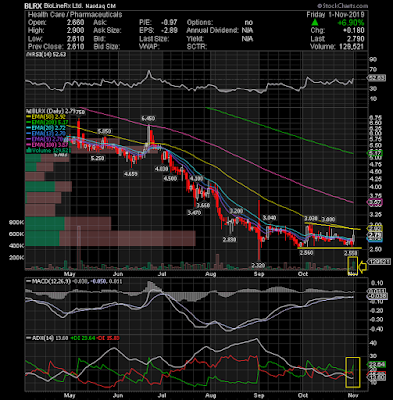
Task: Click the 3.040 price label
Action: click(269, 217)
